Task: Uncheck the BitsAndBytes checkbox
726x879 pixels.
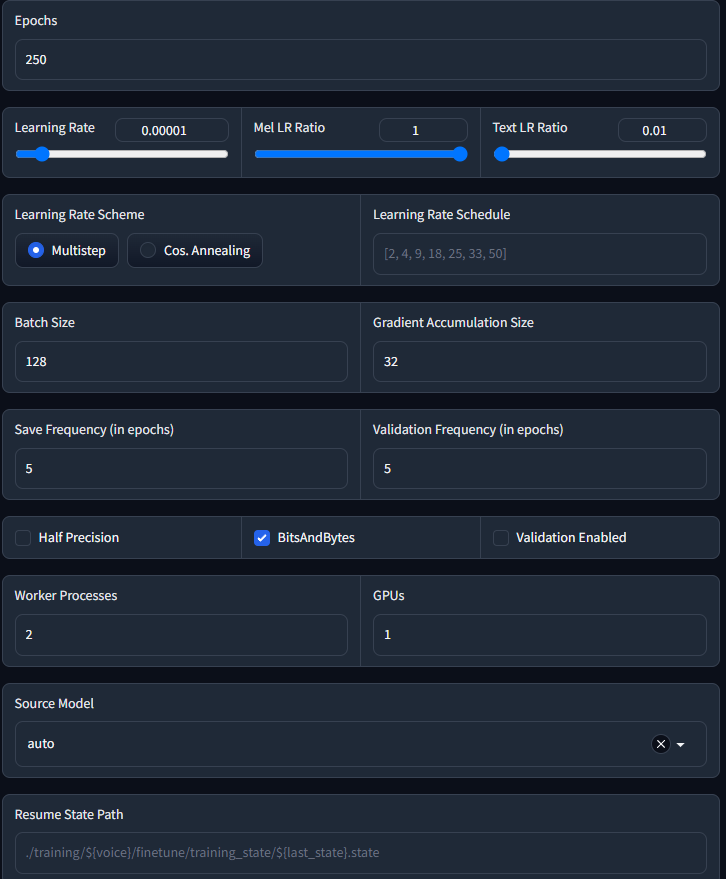Action: coord(262,538)
